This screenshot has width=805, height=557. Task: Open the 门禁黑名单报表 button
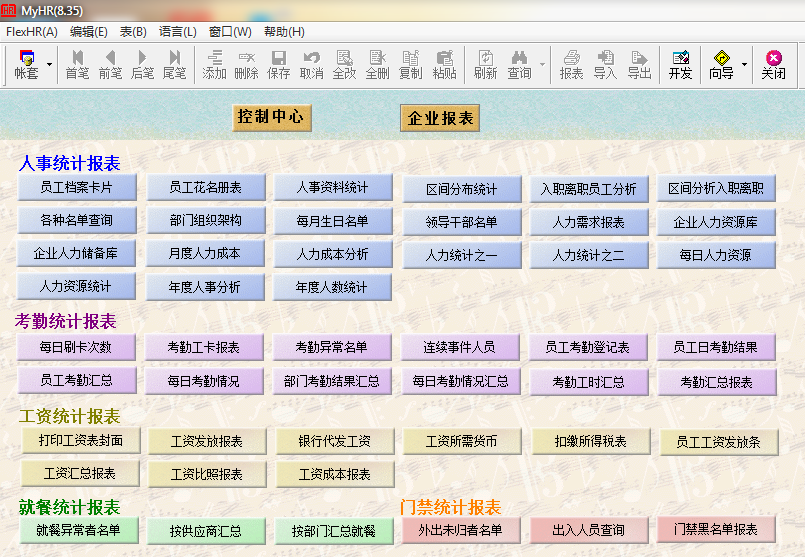pyautogui.click(x=715, y=529)
